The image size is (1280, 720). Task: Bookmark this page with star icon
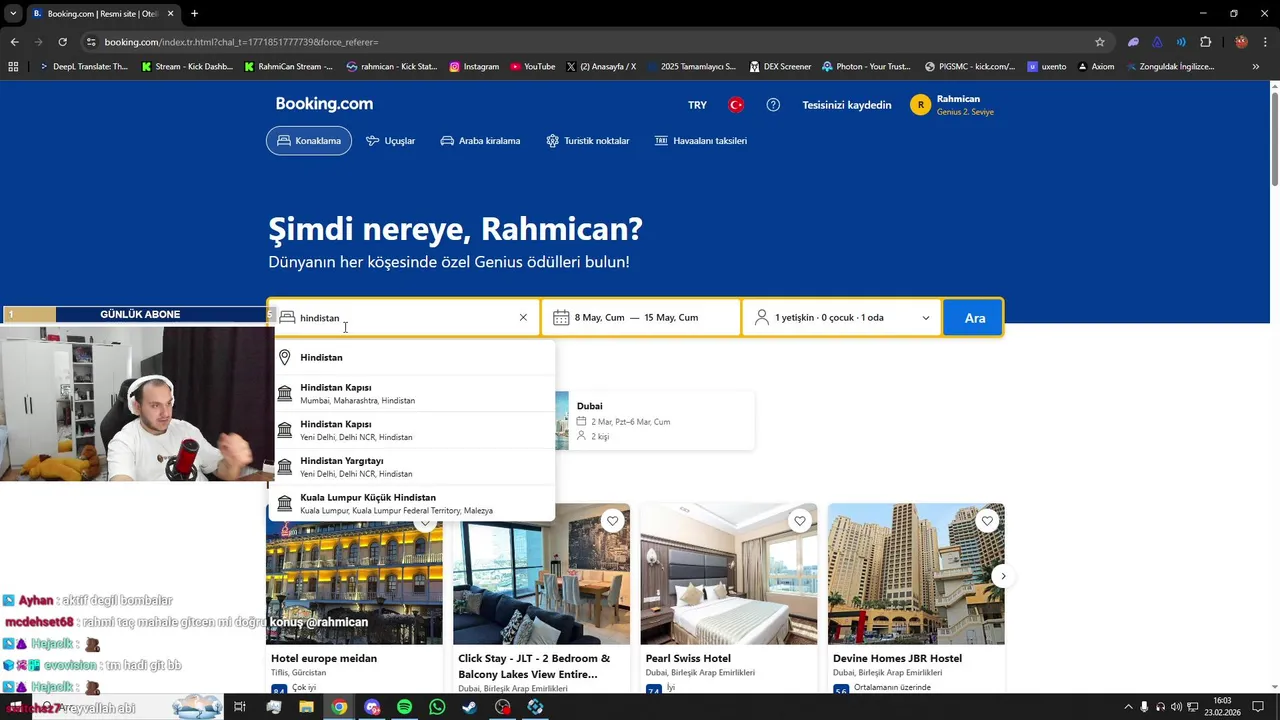pos(1100,42)
